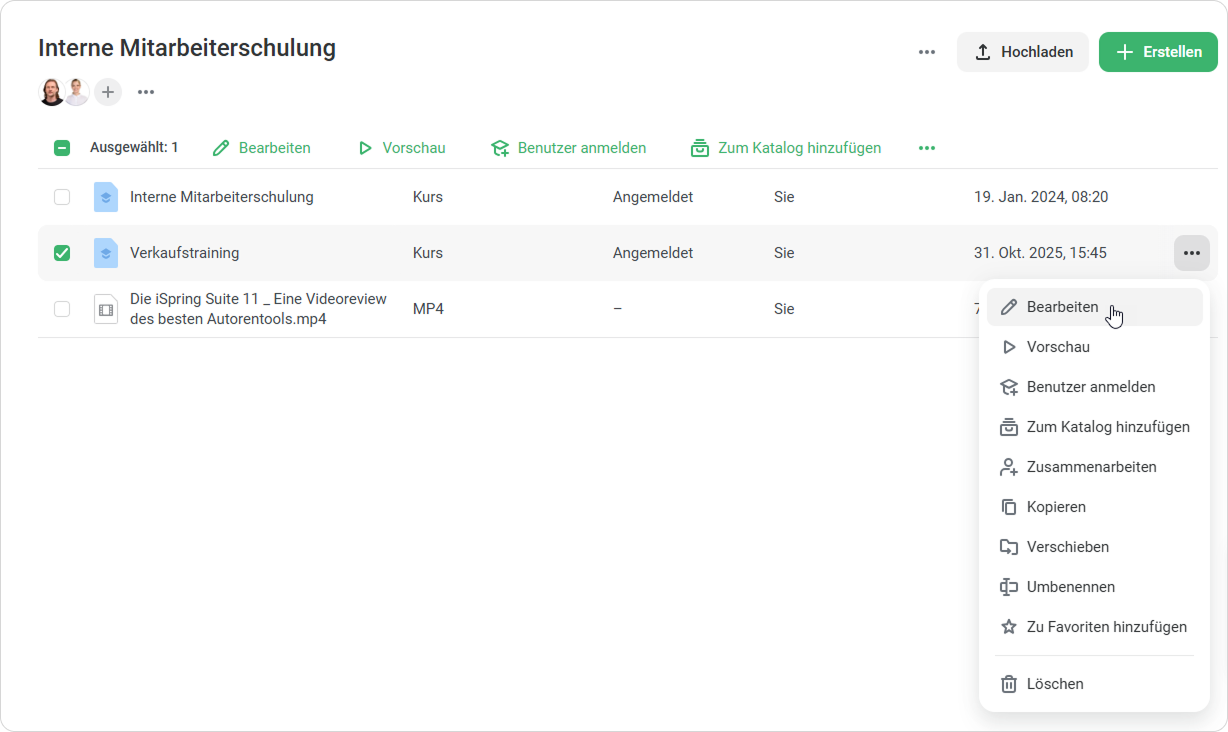Viewport: 1228px width, 732px height.
Task: Click the green Erstellen button
Action: click(x=1158, y=52)
